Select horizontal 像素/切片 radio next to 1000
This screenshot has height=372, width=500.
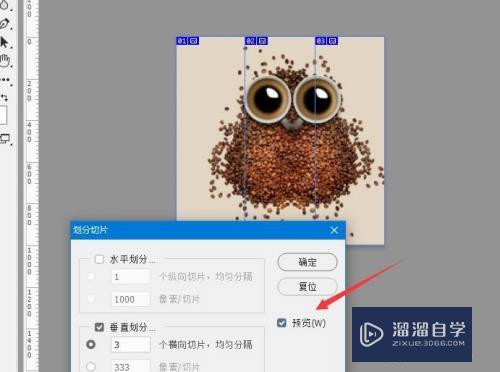[91, 299]
